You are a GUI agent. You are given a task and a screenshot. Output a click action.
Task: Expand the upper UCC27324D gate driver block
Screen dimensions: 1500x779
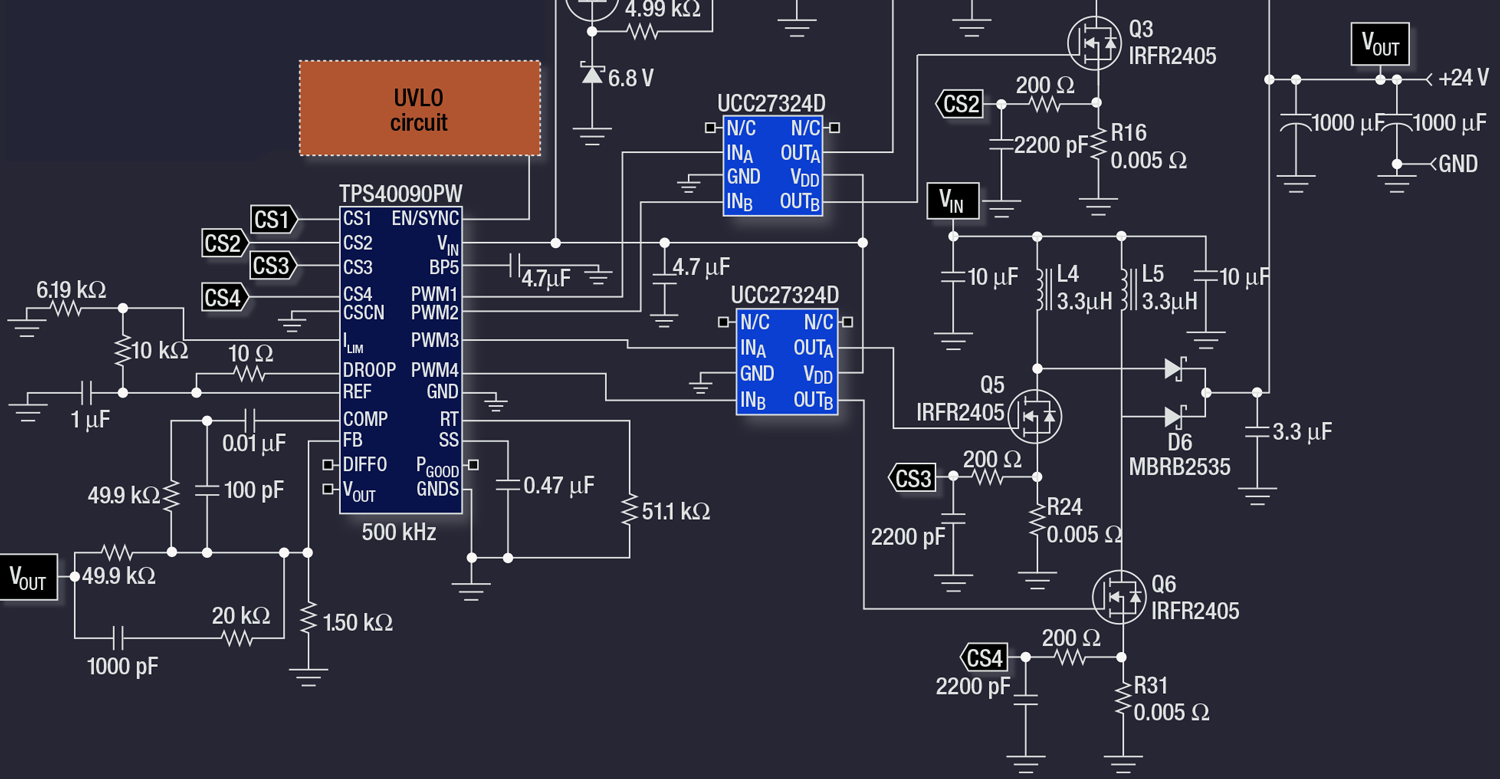pyautogui.click(x=775, y=165)
